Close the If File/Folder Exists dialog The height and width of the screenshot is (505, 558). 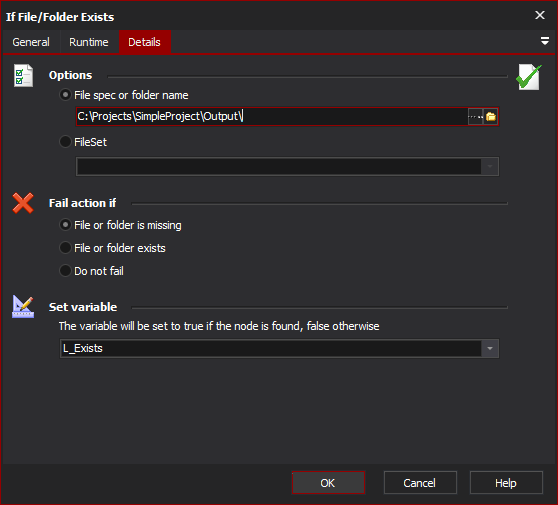coord(540,15)
